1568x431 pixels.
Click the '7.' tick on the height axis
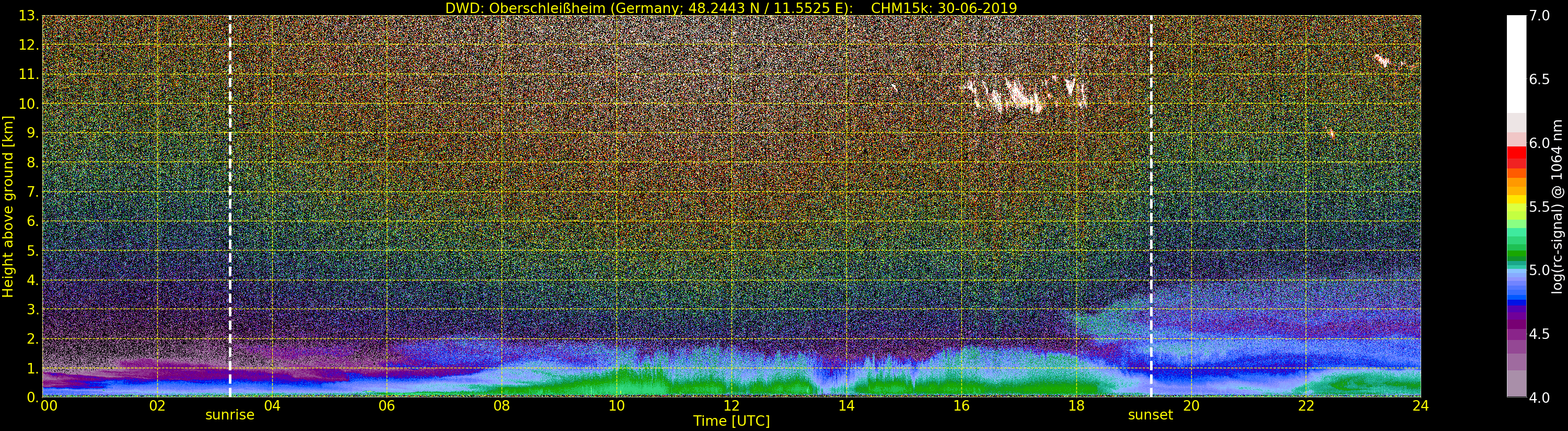(x=32, y=192)
